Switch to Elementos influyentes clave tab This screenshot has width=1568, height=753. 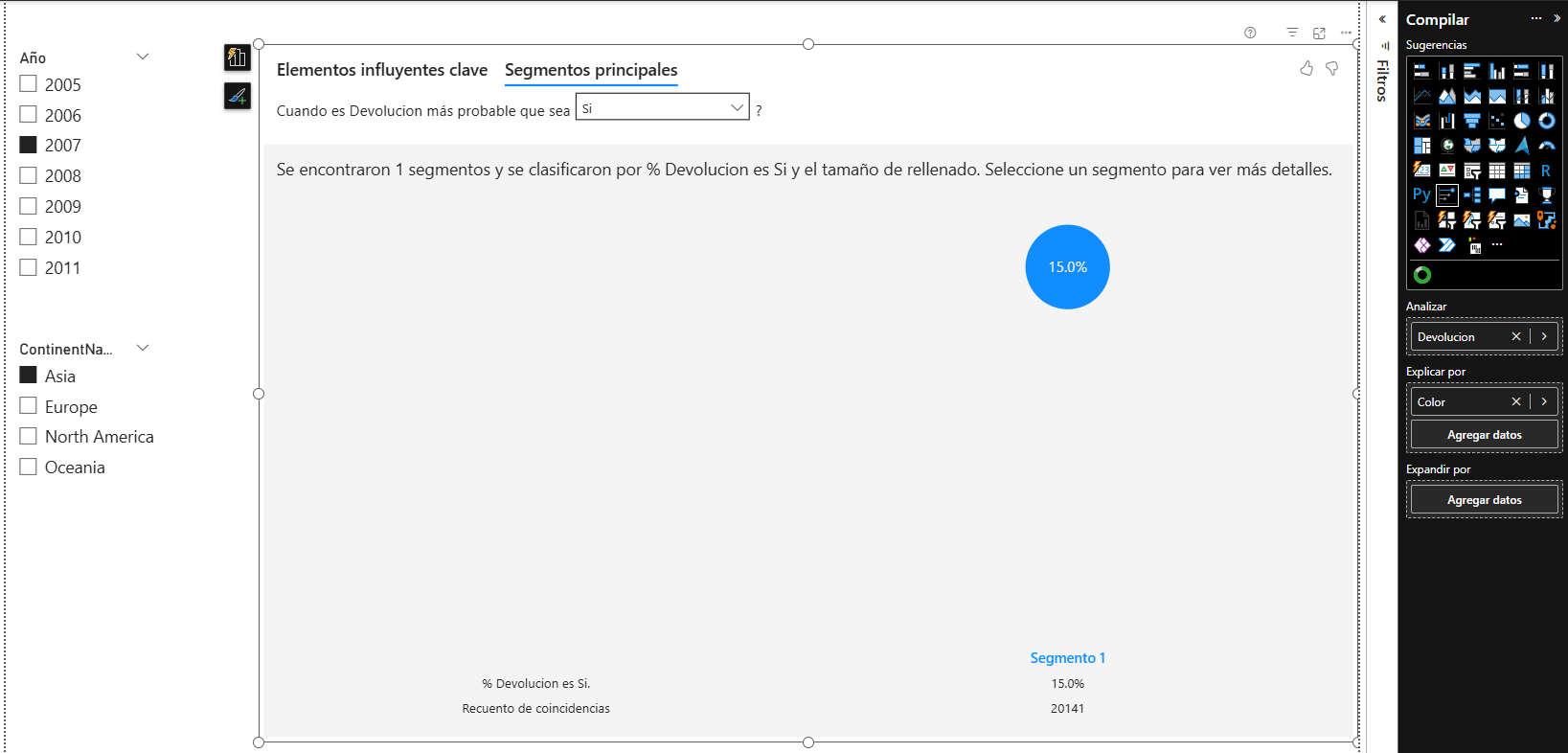pyautogui.click(x=381, y=70)
